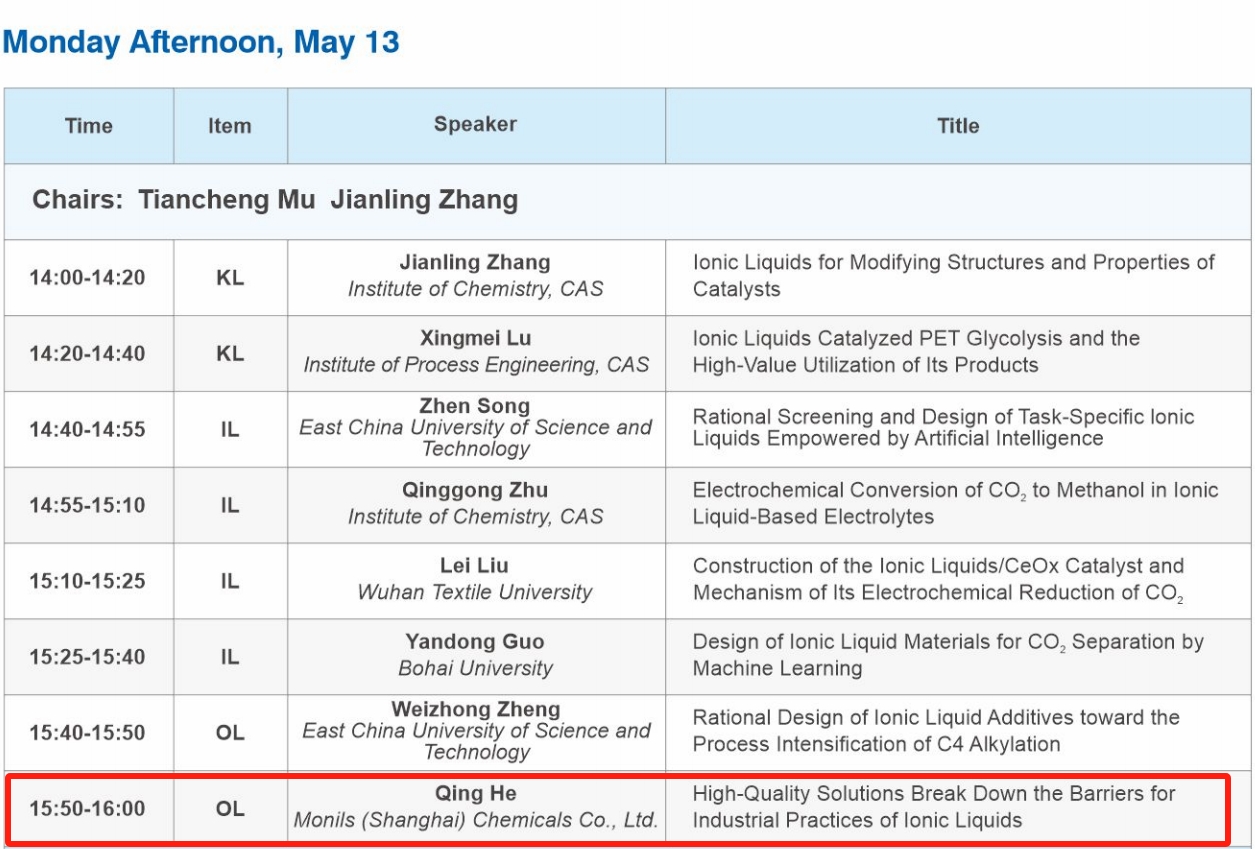Select speaker name Jianling Zhang at 14:00
The image size is (1255, 849).
click(475, 263)
